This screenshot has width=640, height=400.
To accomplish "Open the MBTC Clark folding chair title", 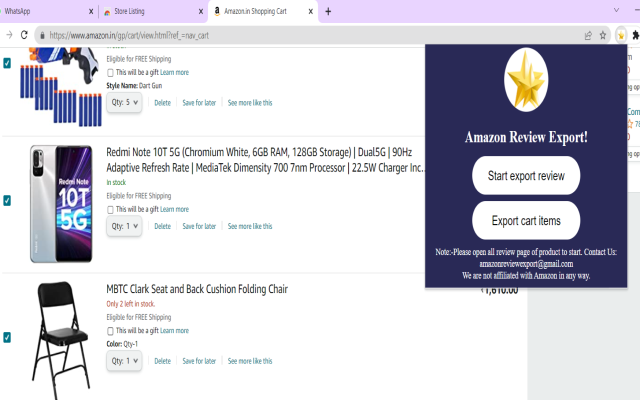I will point(197,289).
